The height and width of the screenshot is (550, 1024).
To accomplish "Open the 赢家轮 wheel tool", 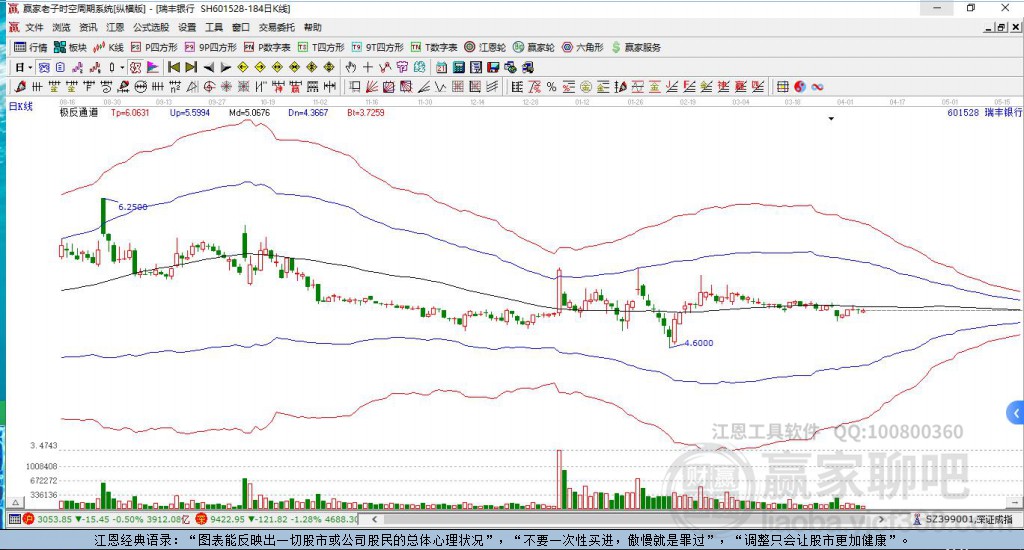I will [534, 47].
